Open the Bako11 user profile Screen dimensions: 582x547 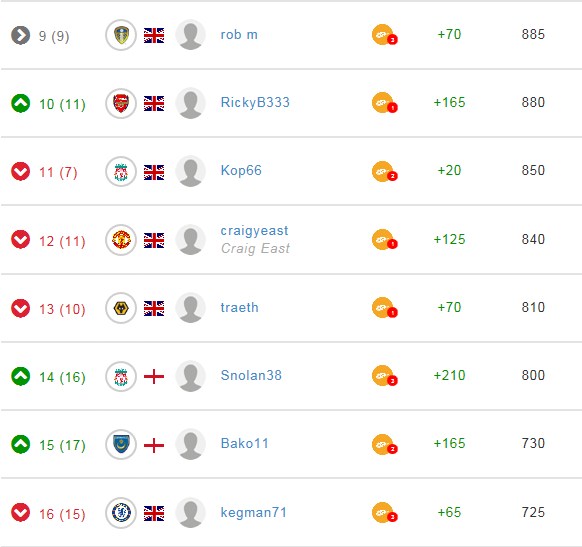244,443
